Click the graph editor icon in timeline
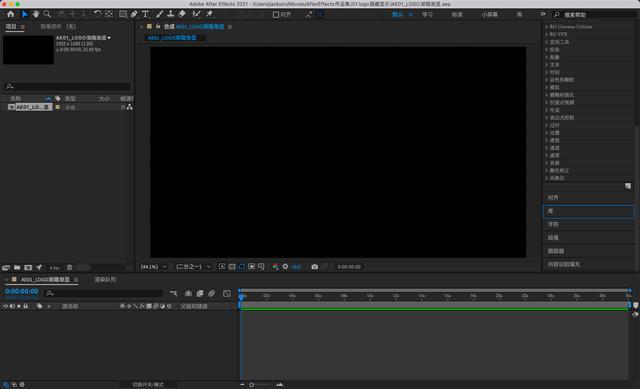Viewport: 640px width, 389px height. pyautogui.click(x=227, y=293)
